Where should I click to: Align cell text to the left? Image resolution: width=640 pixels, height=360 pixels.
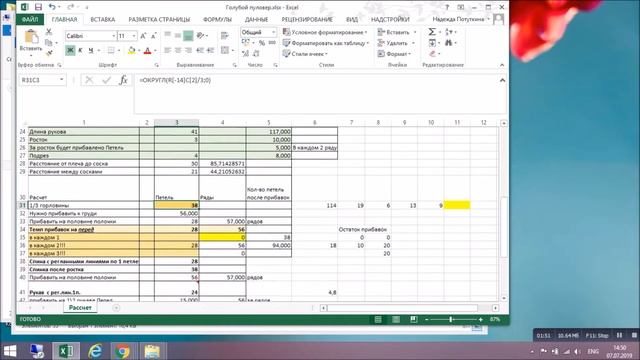point(167,50)
